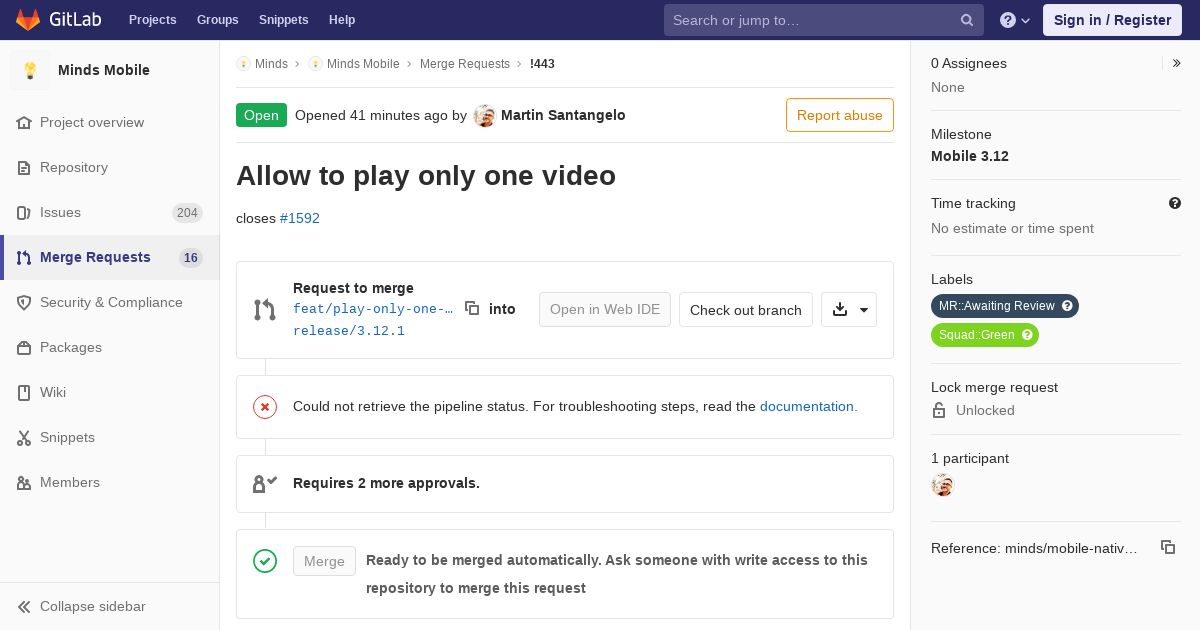1200x630 pixels.
Task: Click the Report abuse button
Action: click(840, 115)
